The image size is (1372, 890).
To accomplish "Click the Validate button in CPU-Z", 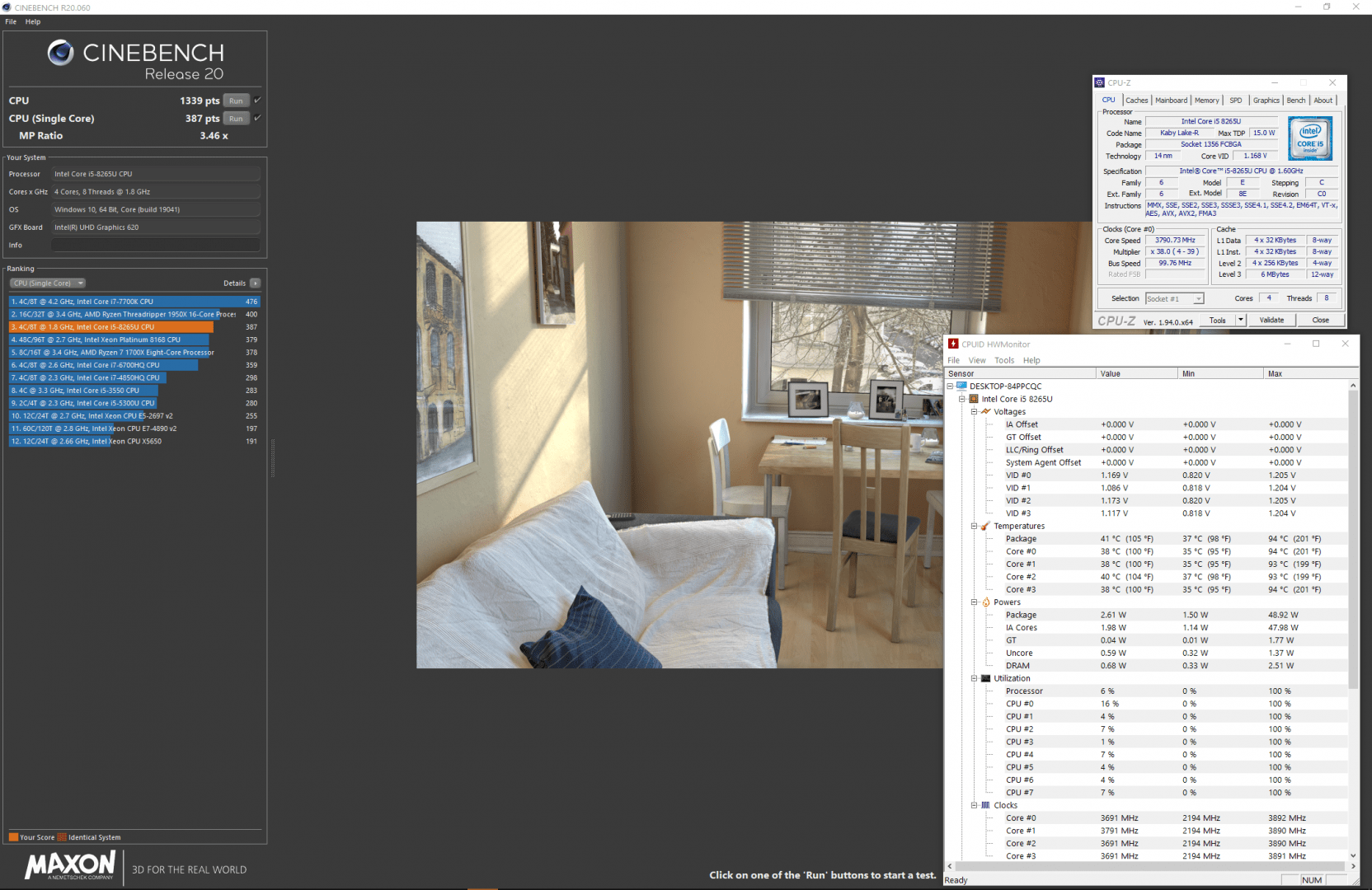I will 1271,320.
